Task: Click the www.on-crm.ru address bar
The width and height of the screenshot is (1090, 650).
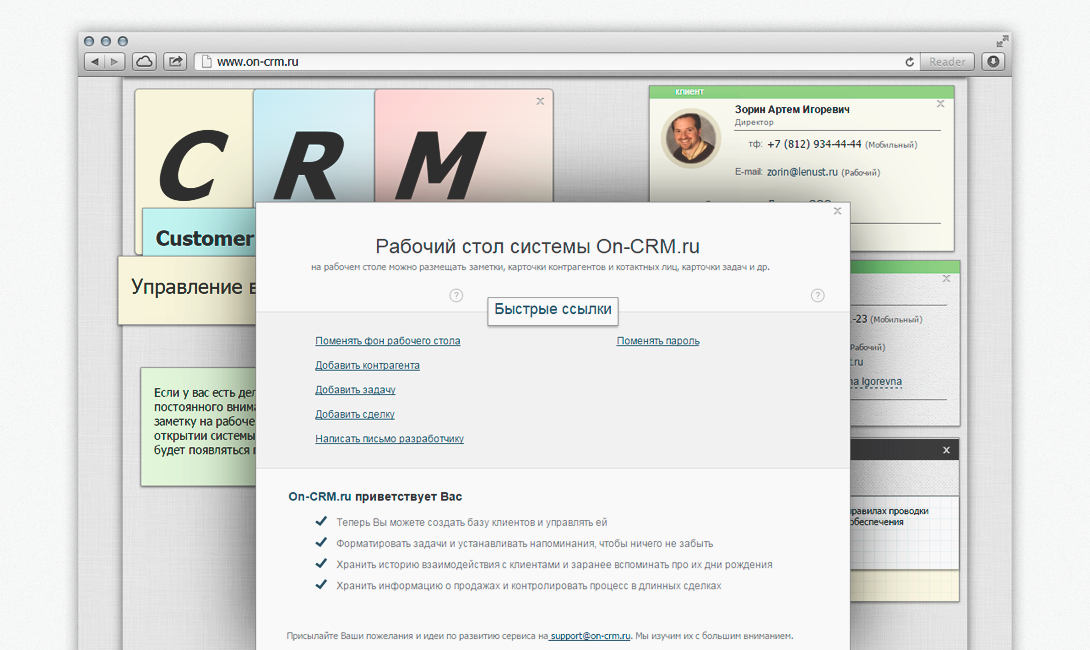Action: [x=556, y=62]
